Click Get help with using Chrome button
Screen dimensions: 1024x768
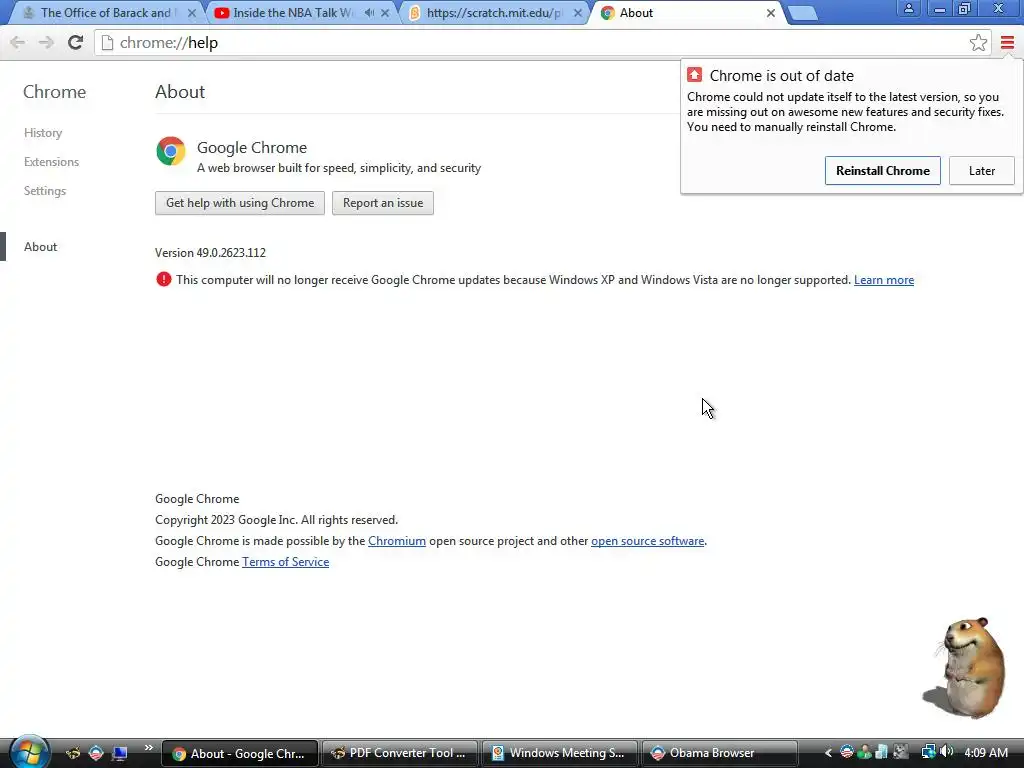240,203
